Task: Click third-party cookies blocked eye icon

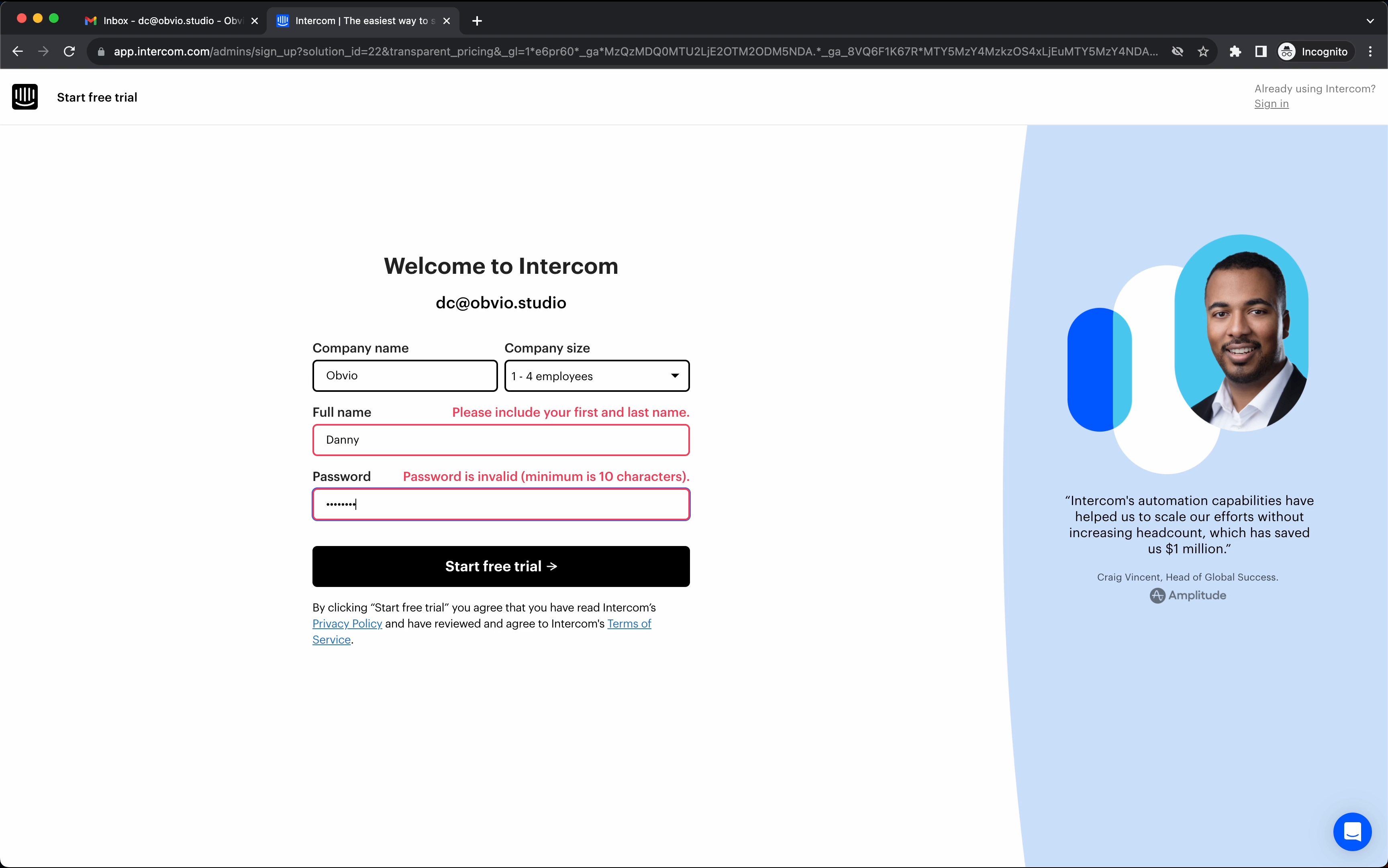Action: tap(1177, 52)
